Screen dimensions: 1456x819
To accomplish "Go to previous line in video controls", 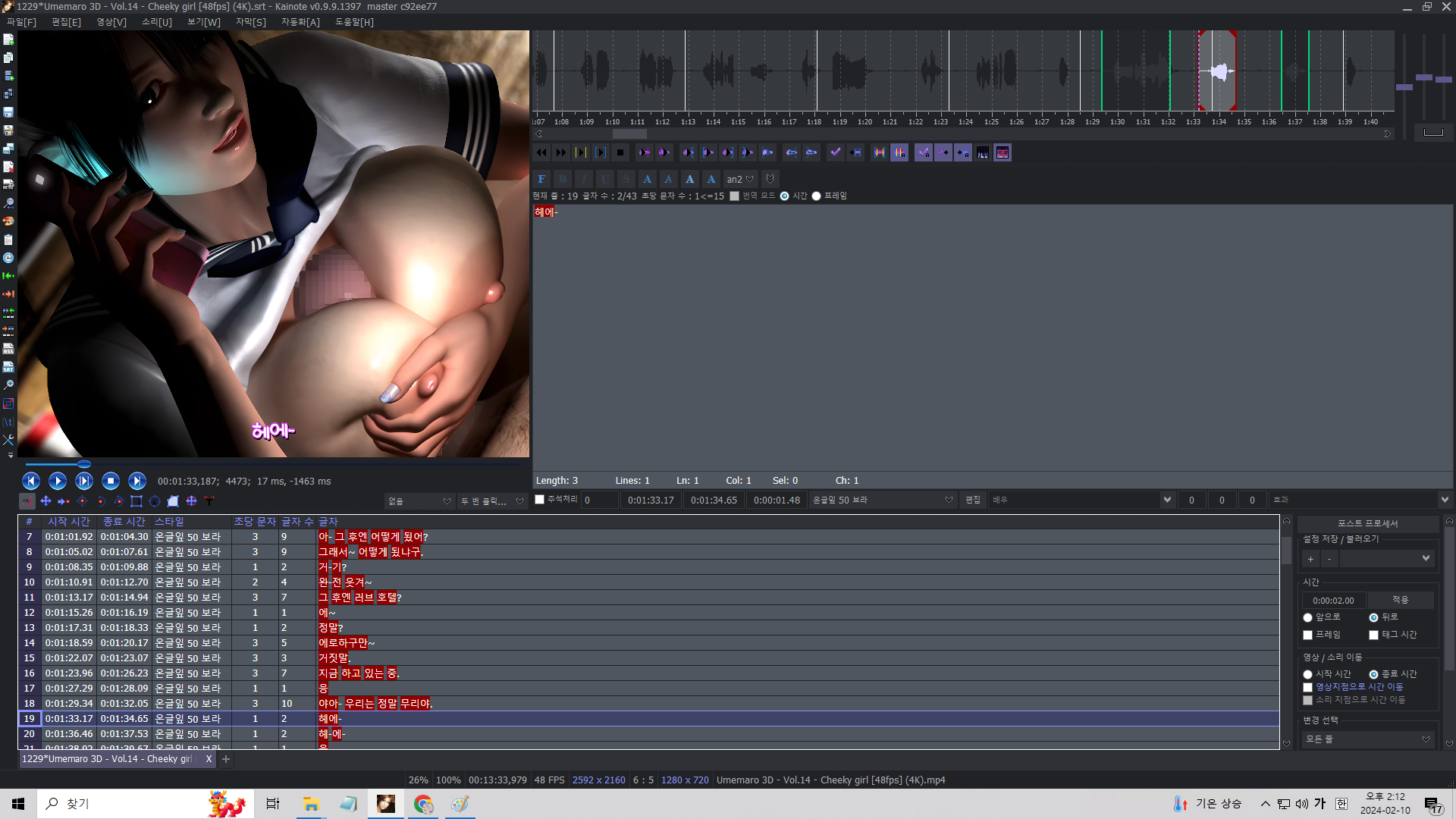I will [x=31, y=481].
